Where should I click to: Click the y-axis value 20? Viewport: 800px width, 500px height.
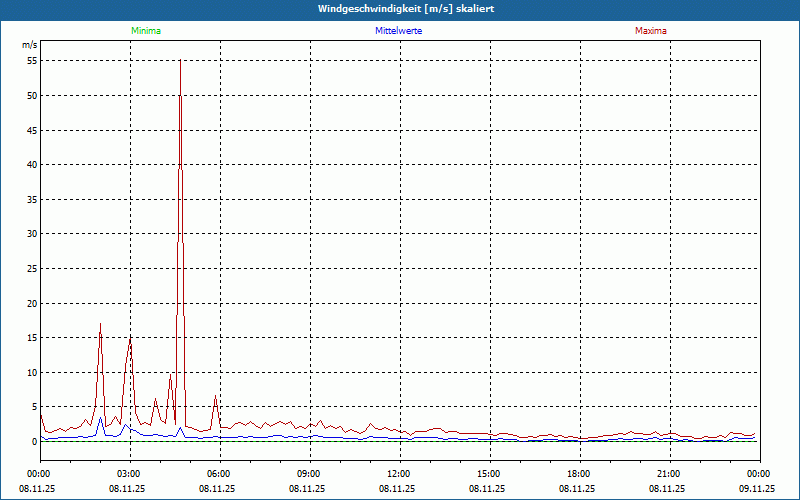pos(32,303)
